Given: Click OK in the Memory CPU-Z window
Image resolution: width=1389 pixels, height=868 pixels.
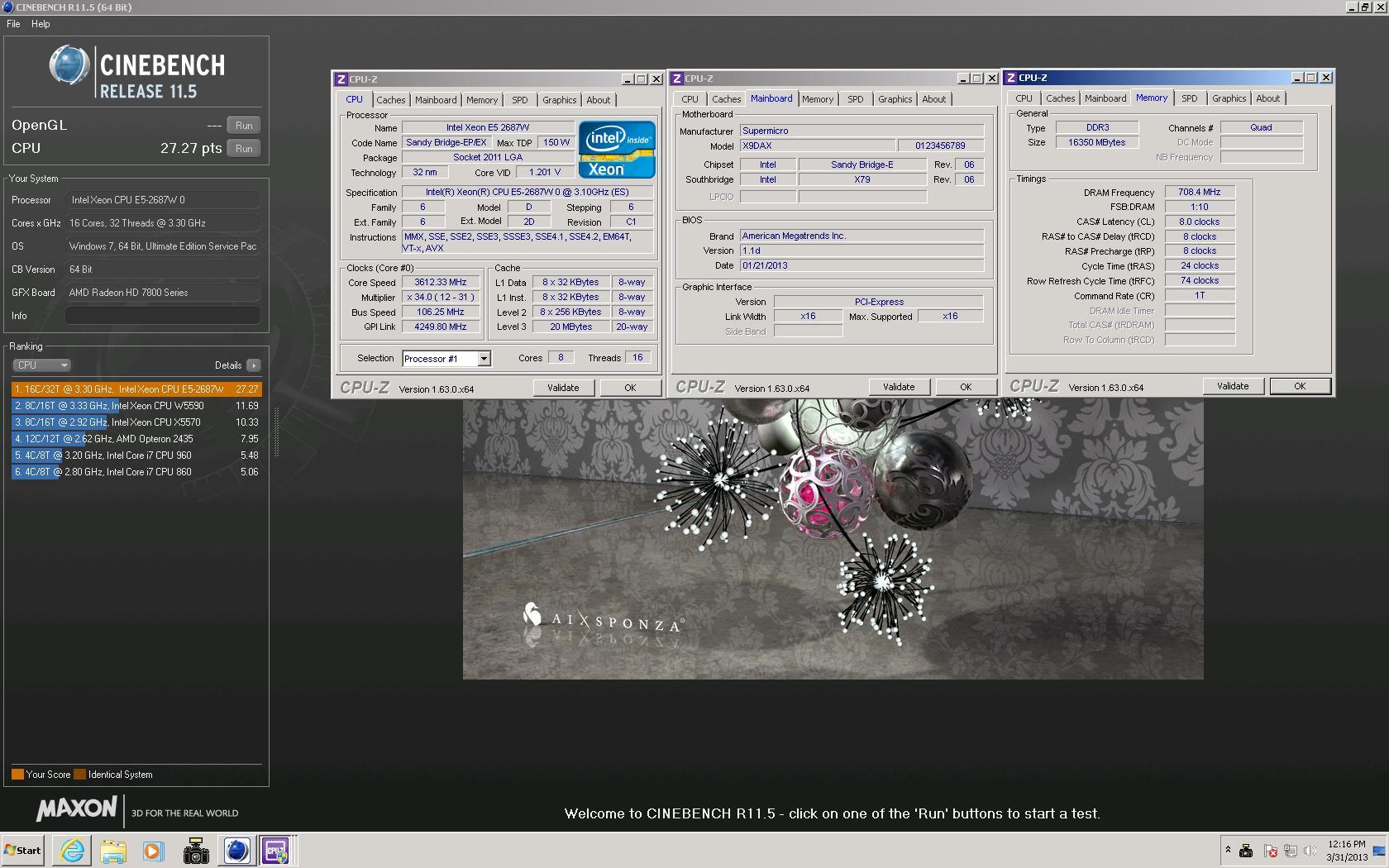Looking at the screenshot, I should [1300, 386].
